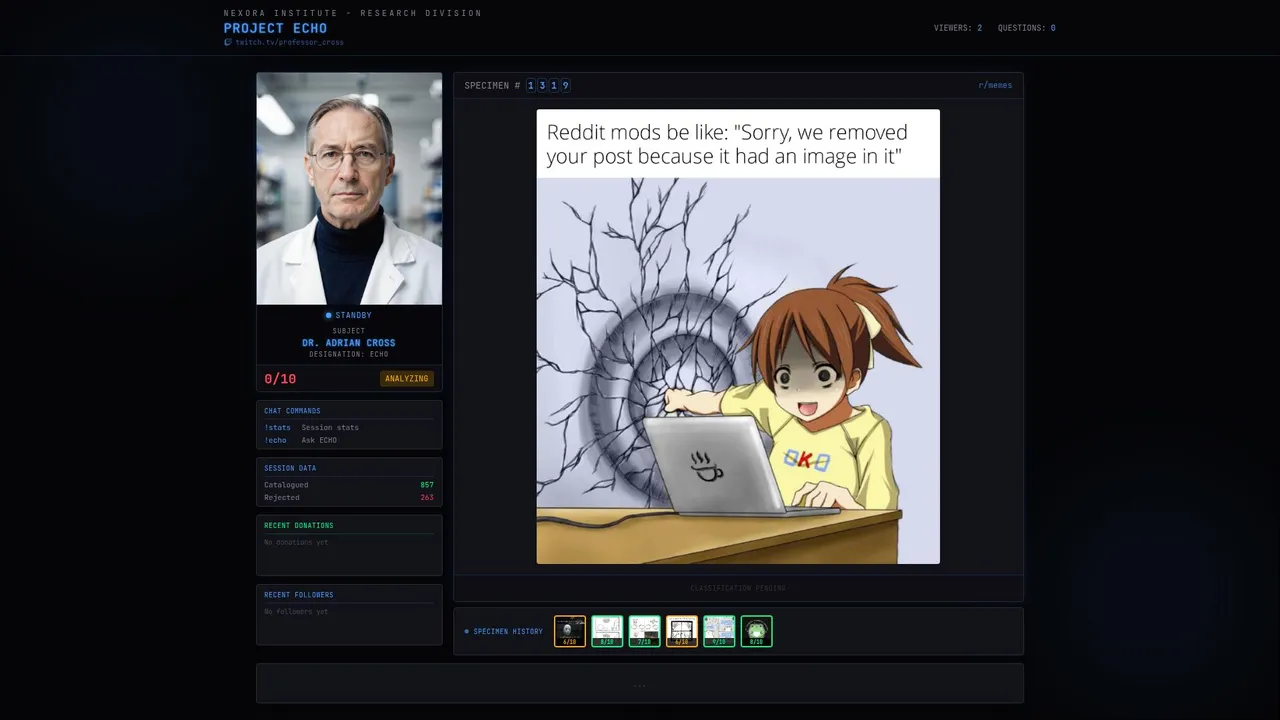The image size is (1280, 720).
Task: Click the meme caption text
Action: pyautogui.click(x=727, y=144)
